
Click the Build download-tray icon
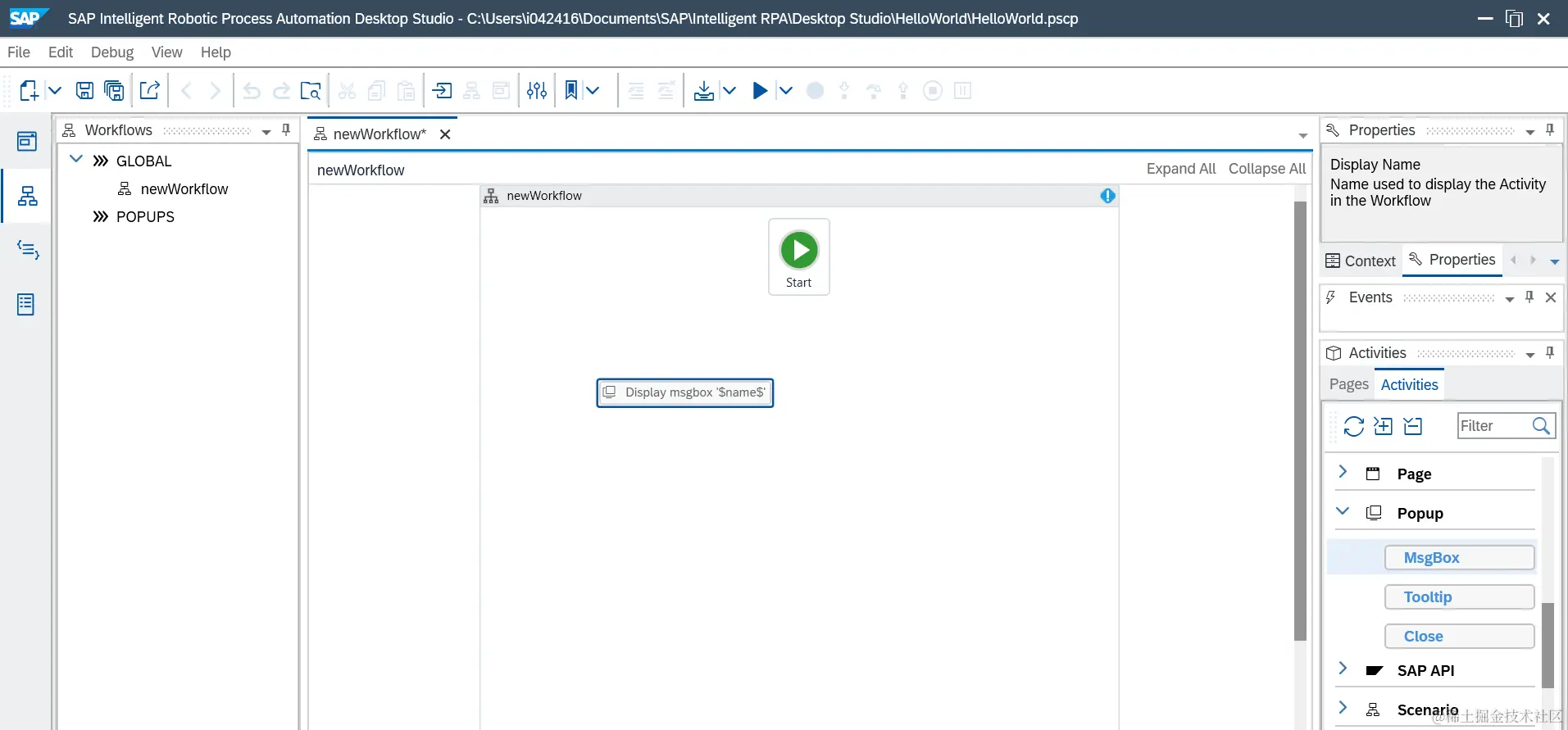click(x=703, y=91)
